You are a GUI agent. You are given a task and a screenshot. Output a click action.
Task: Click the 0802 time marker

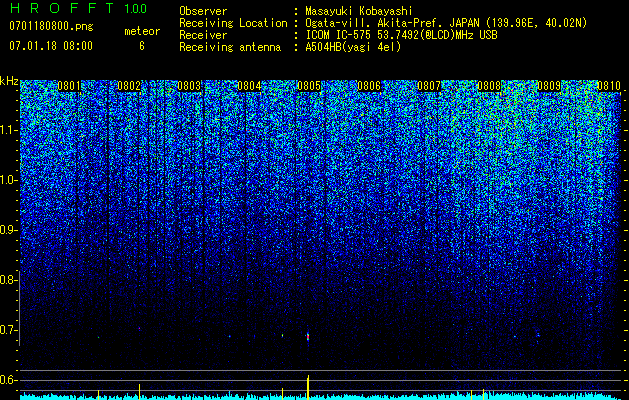129,86
